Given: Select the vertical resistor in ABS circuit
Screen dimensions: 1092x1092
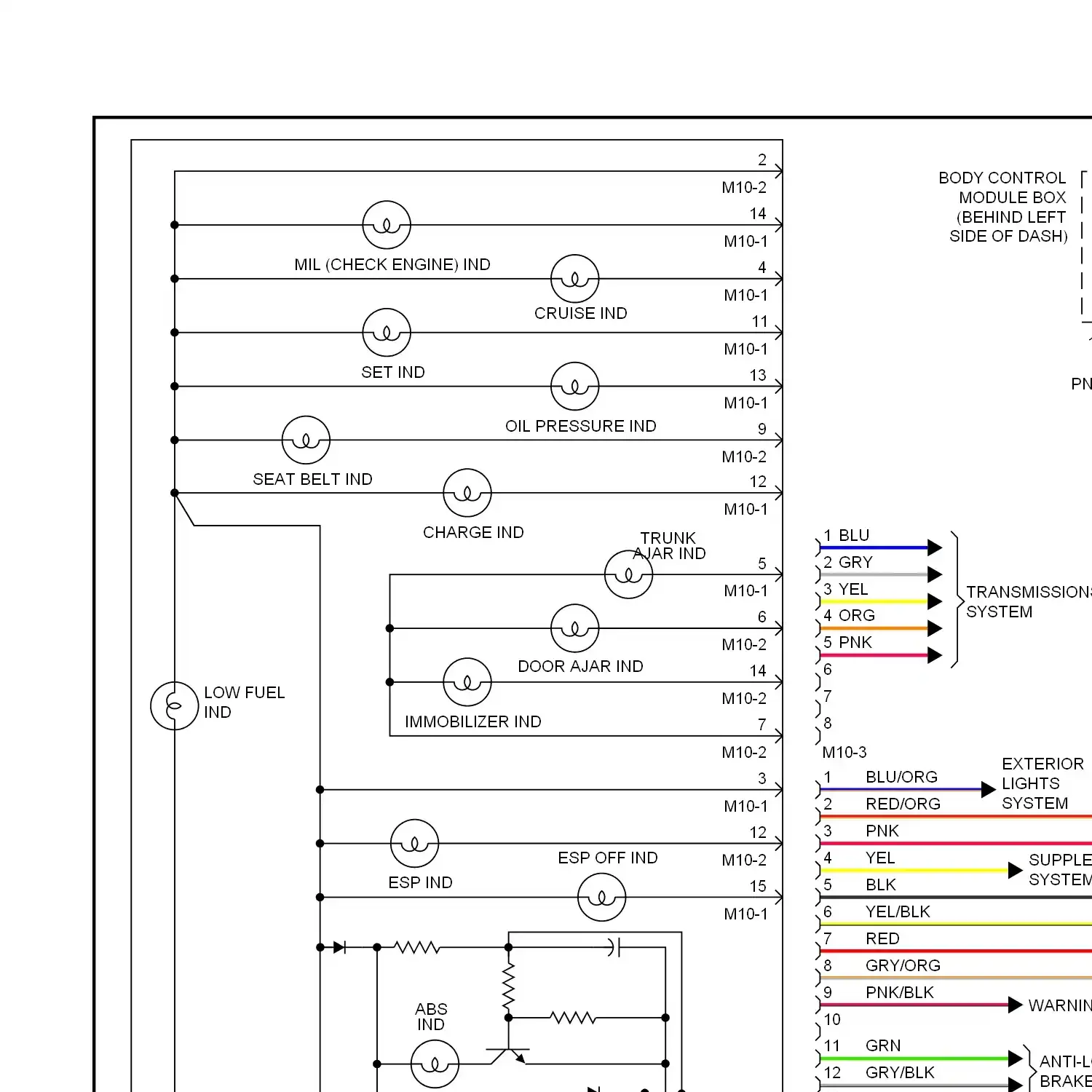Looking at the screenshot, I should [x=509, y=986].
